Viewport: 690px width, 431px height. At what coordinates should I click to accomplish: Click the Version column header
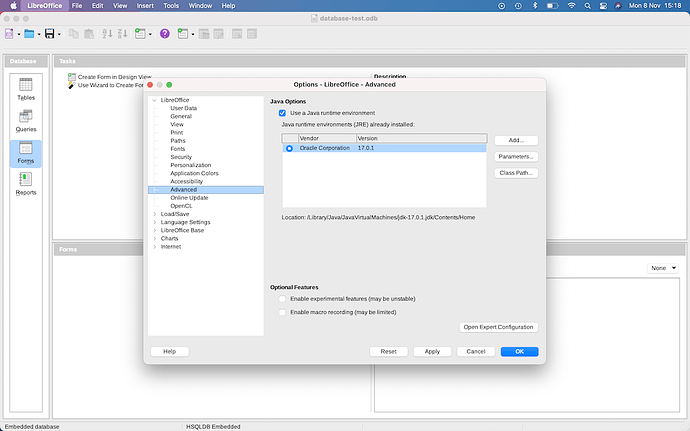tap(421, 138)
